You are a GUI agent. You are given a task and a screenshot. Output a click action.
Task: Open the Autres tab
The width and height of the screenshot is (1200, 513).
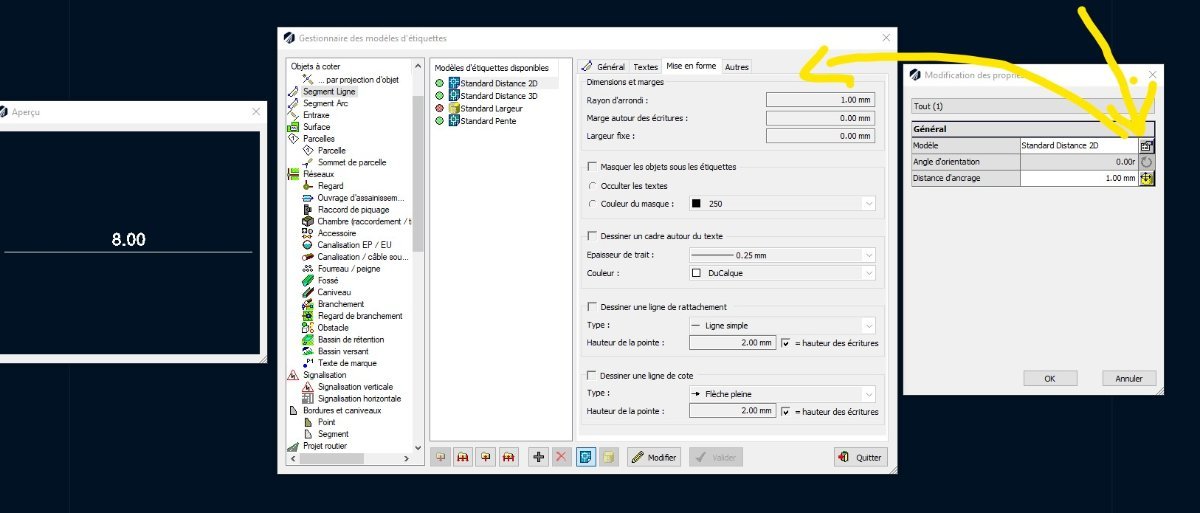click(x=736, y=67)
